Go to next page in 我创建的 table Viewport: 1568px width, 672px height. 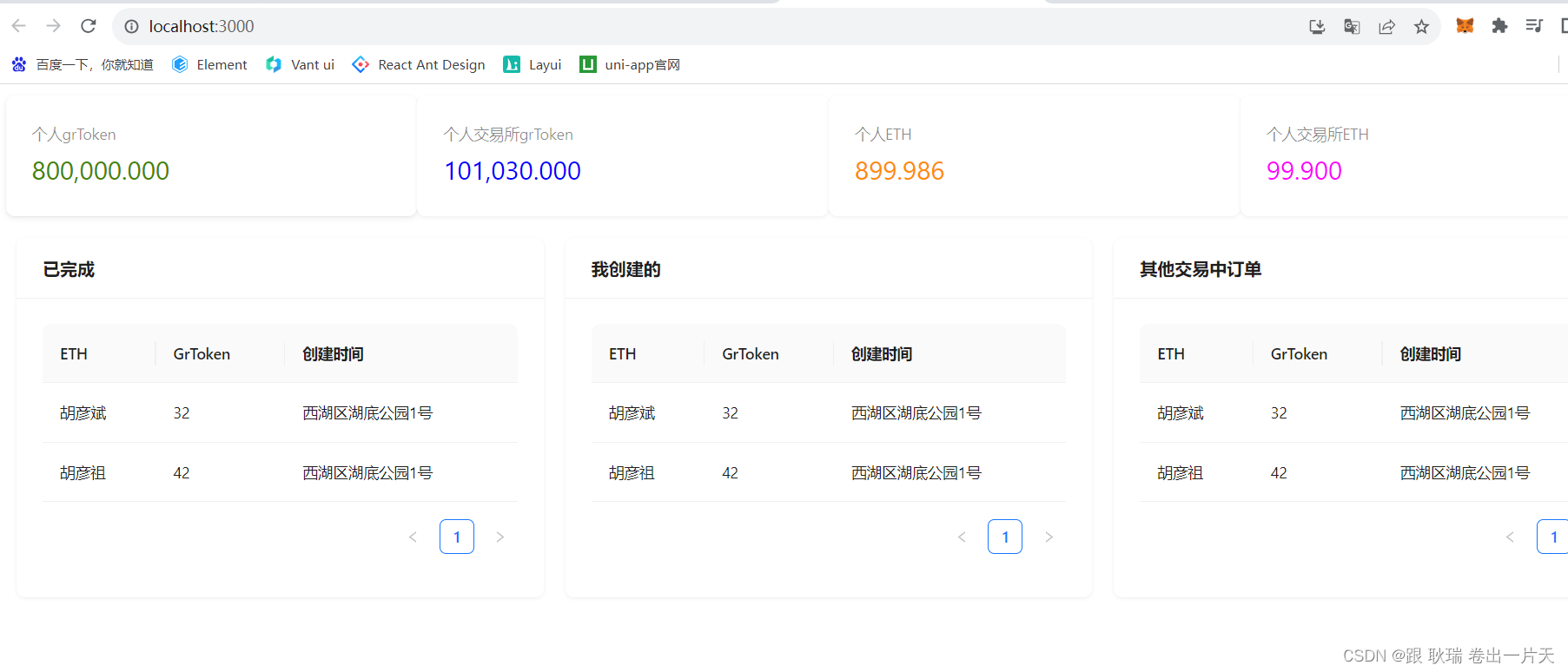(1049, 537)
